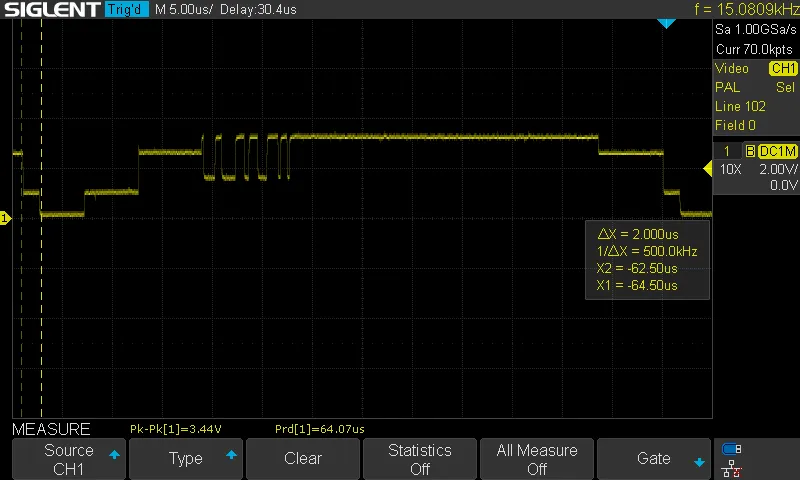The width and height of the screenshot is (800, 480).
Task: Click the USB connection status icon
Action: coord(731,449)
